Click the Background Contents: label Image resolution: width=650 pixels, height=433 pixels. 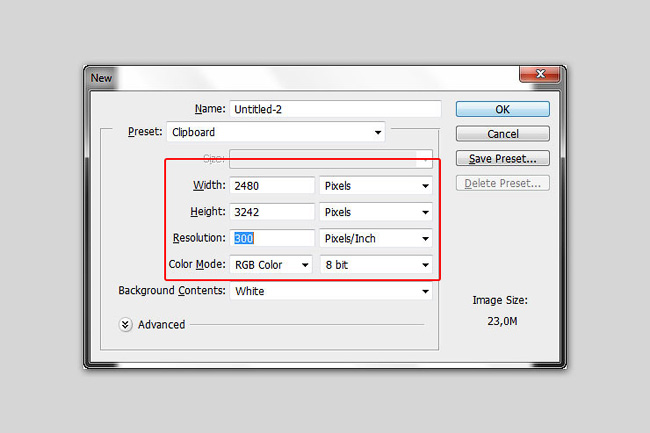click(172, 290)
